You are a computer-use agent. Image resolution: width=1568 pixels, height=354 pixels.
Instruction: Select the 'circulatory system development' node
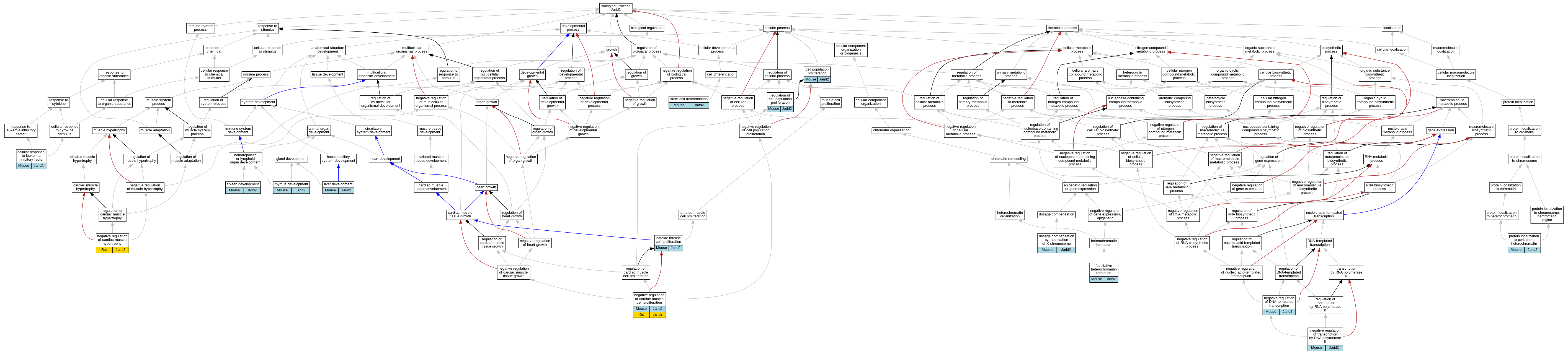tap(374, 130)
